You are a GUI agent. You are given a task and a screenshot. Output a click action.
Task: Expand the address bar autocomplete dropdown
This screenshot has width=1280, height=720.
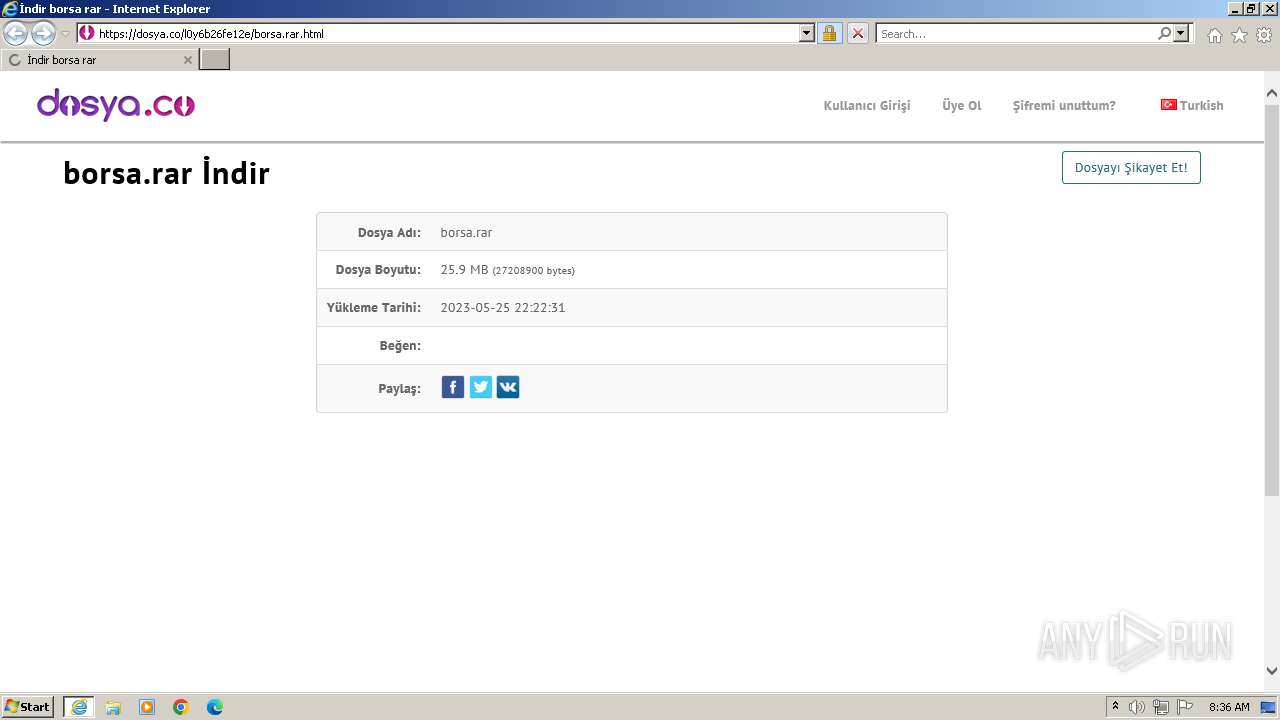point(807,33)
